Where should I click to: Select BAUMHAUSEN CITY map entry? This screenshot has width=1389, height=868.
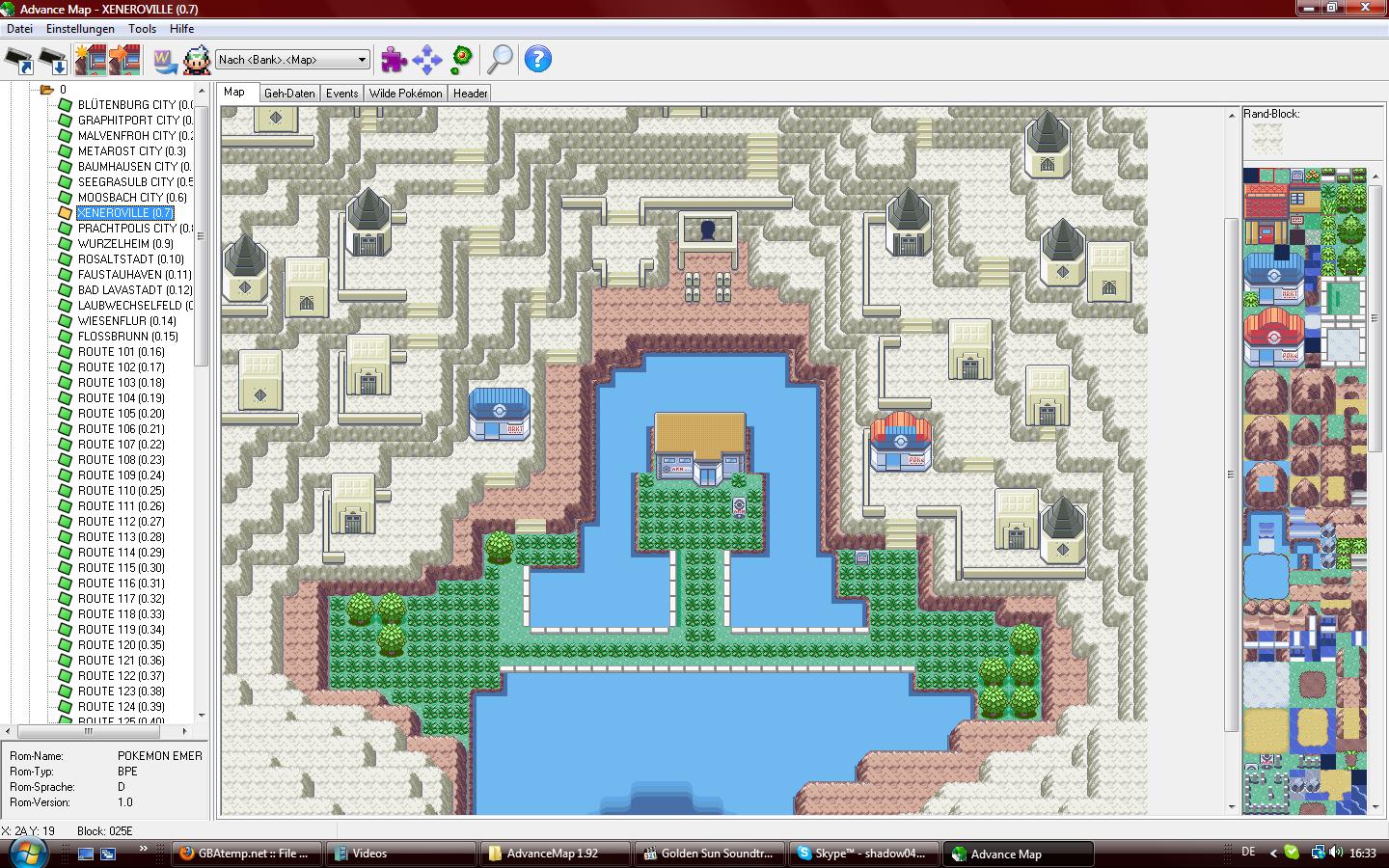[134, 167]
